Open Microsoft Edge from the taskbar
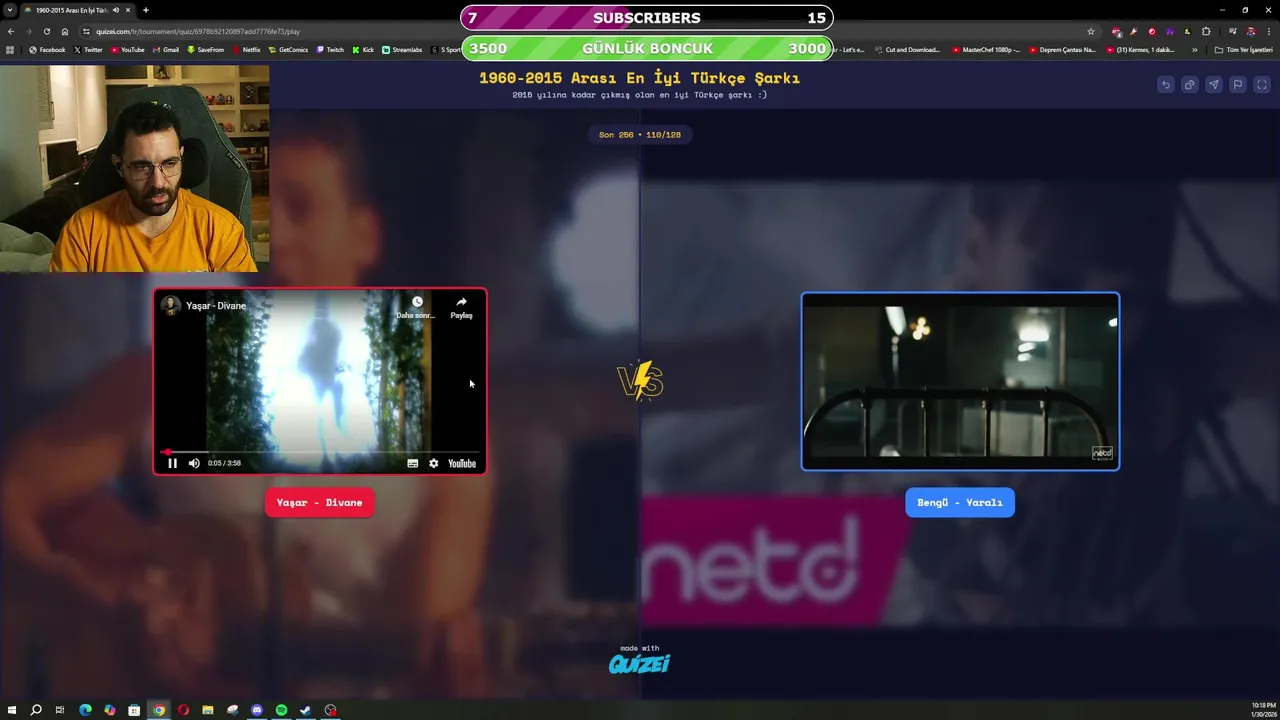1280x720 pixels. [x=85, y=710]
